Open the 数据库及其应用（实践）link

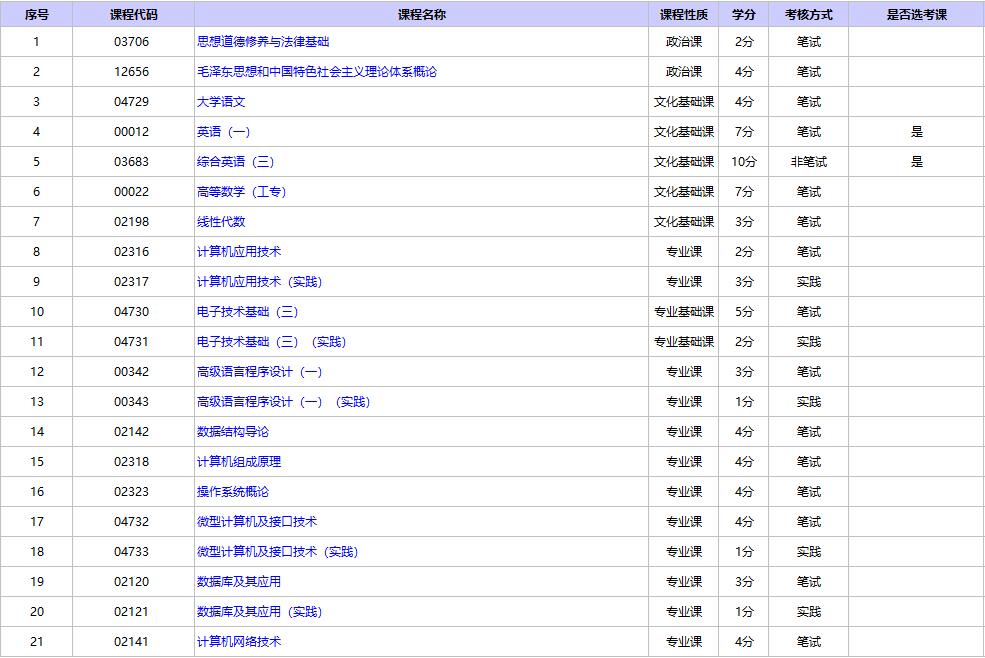(260, 611)
